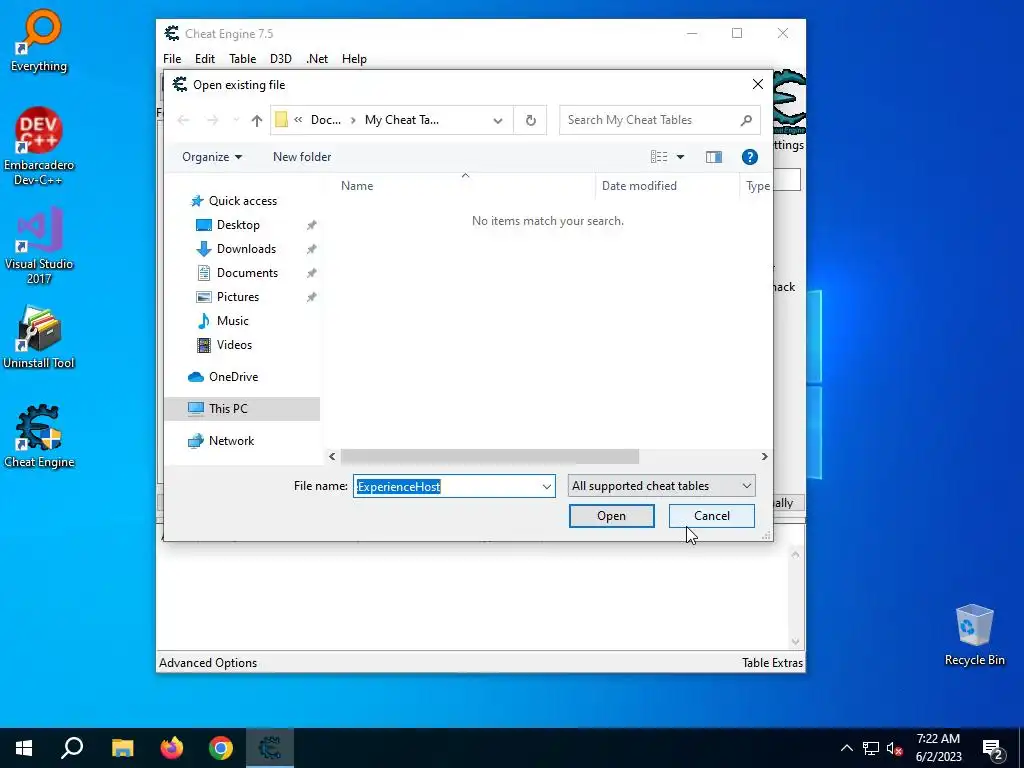Screen dimensions: 1024x768
Task: Open the Organize dropdown menu
Action: (212, 157)
